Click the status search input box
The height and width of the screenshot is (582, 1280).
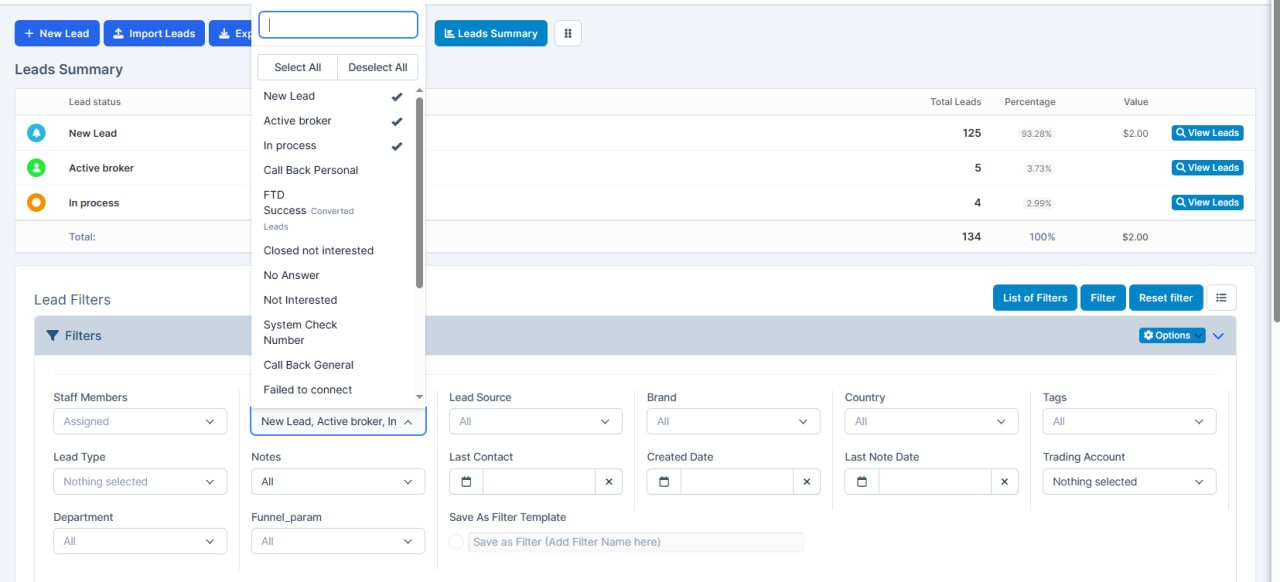338,25
